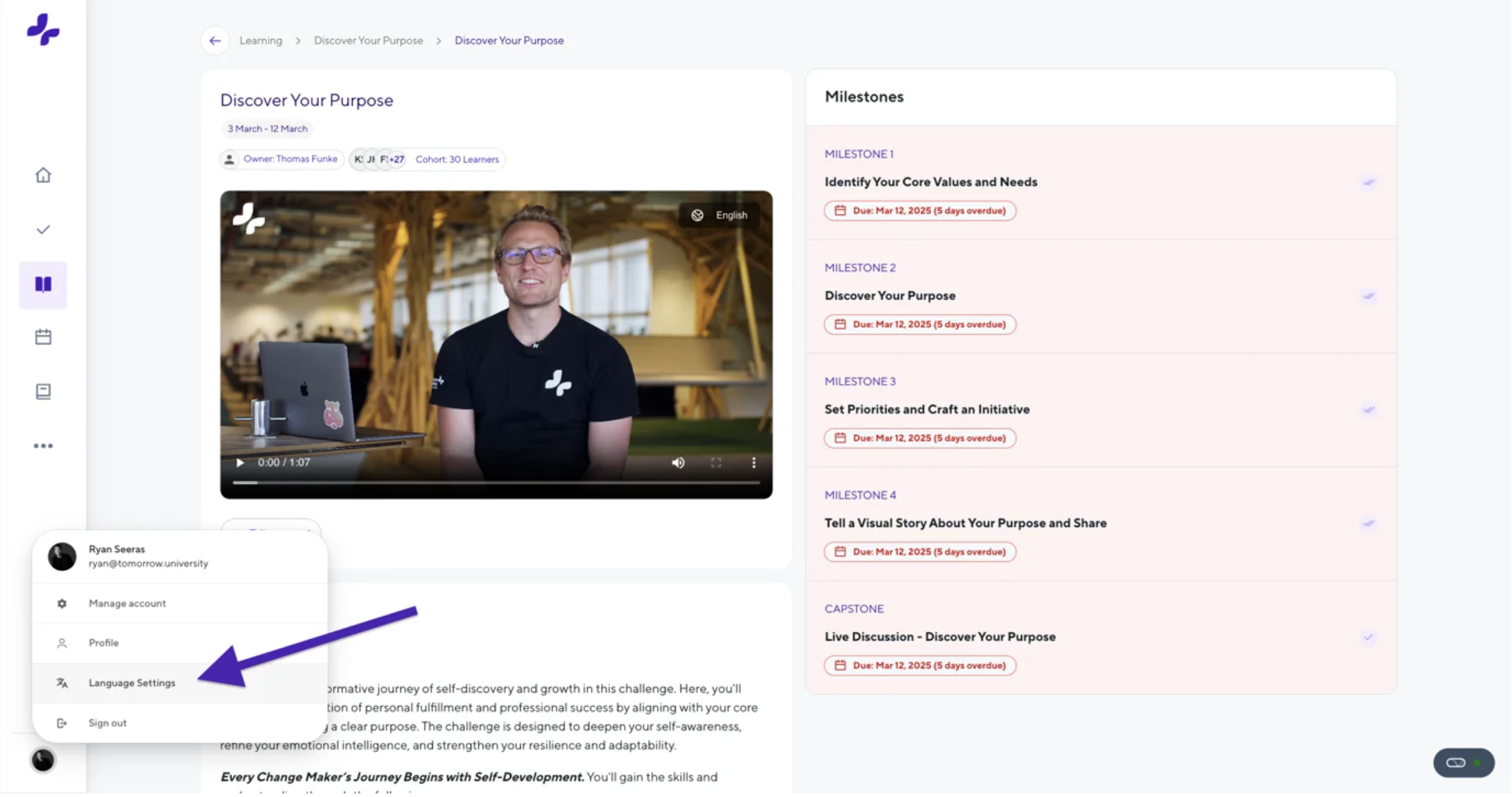The image size is (1512, 797).
Task: Toggle completion check for Milestone 2
Action: (1368, 296)
